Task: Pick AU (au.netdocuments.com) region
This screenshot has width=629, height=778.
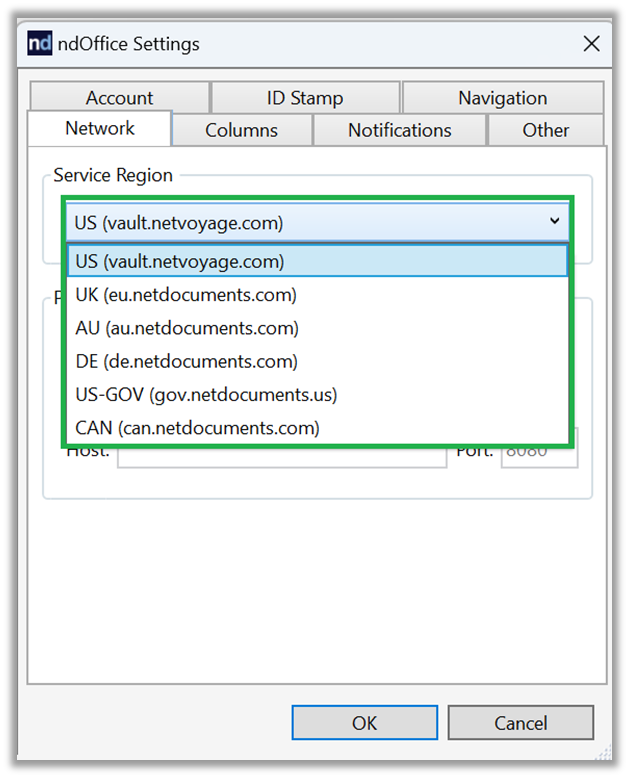Action: (317, 328)
